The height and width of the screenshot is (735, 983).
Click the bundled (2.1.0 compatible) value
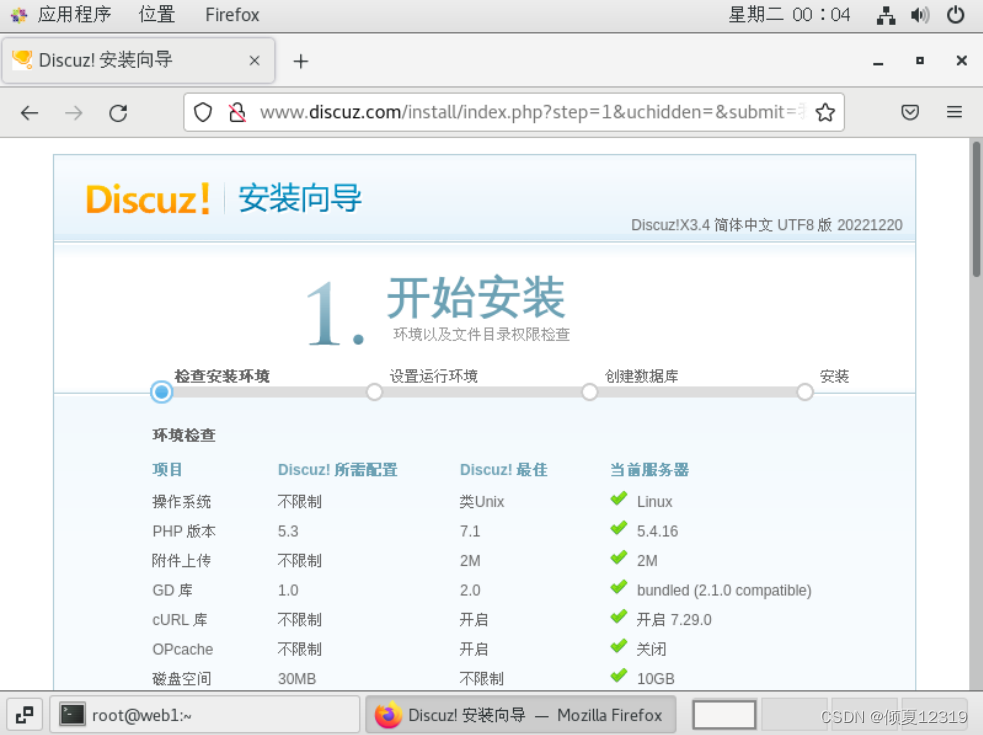point(724,590)
